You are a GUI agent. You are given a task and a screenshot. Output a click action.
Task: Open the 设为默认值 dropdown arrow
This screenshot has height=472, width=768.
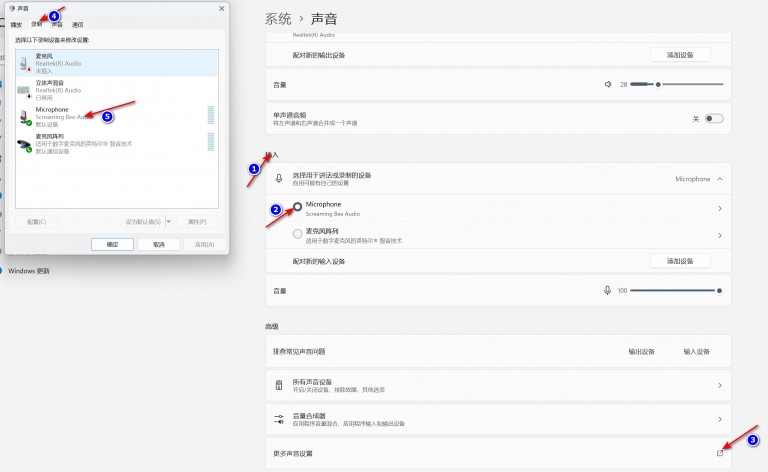point(169,222)
